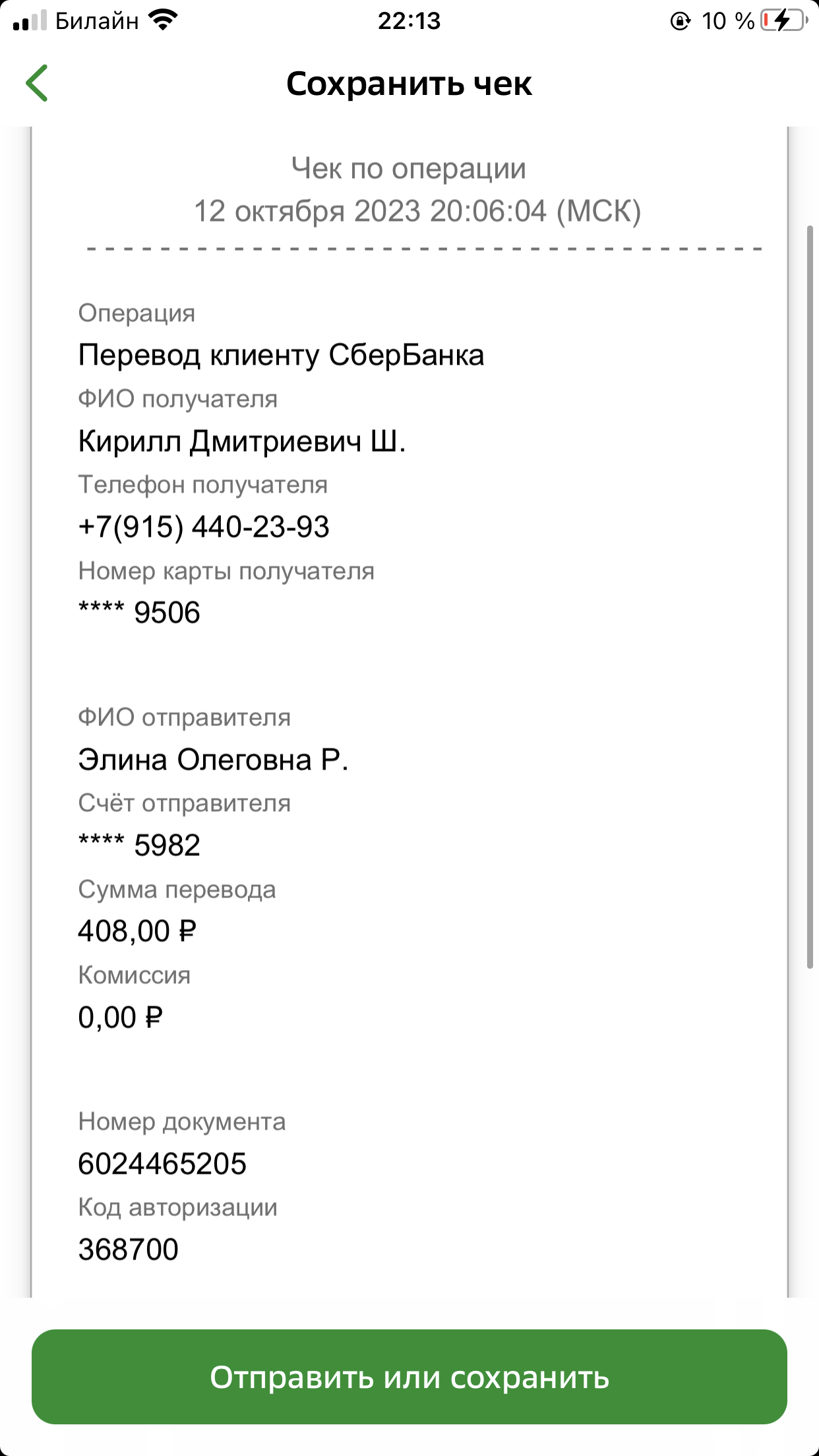The width and height of the screenshot is (819, 1456).
Task: Tap the authorization code 368700
Action: [x=129, y=1250]
